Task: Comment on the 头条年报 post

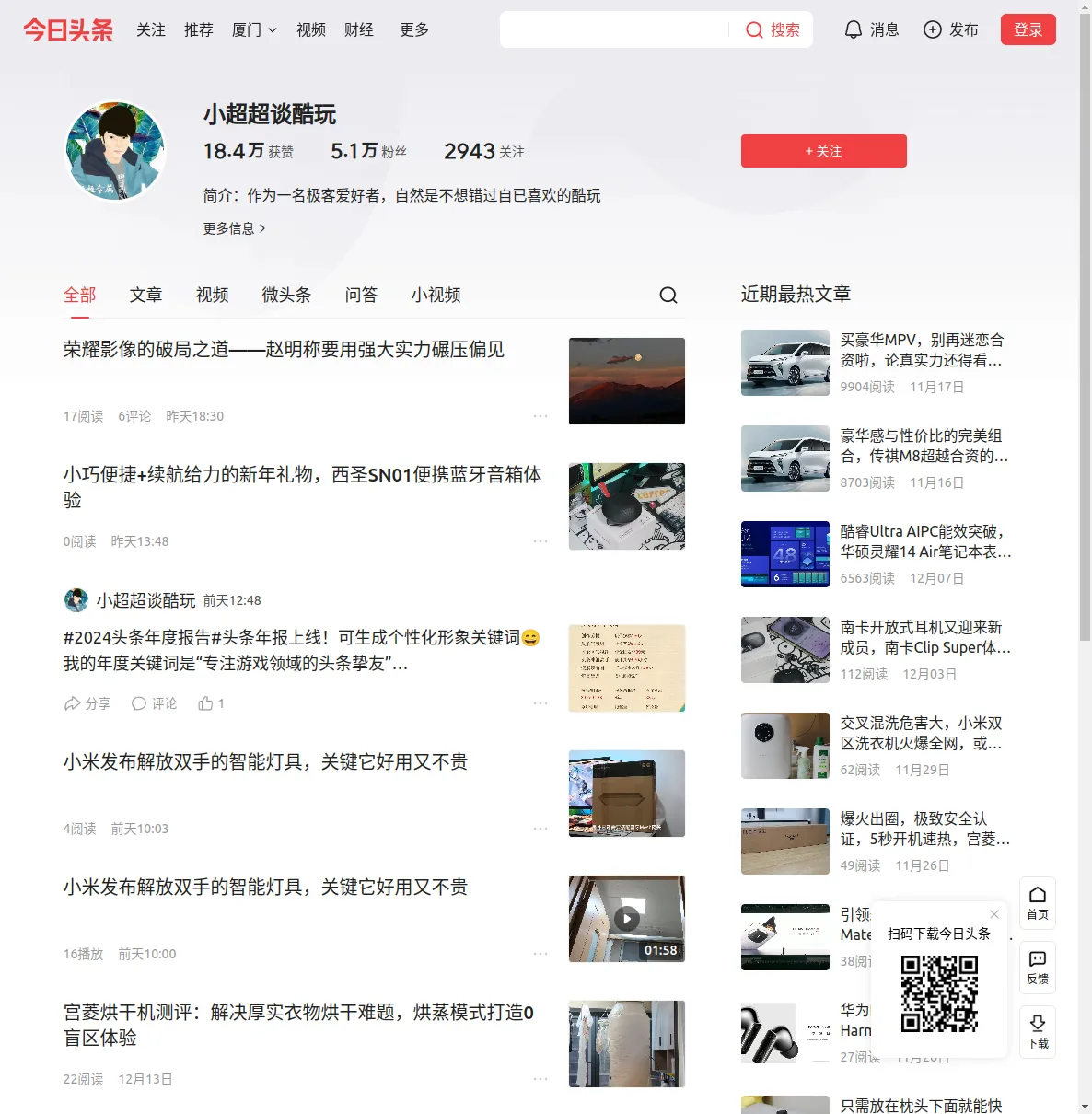Action: click(154, 703)
